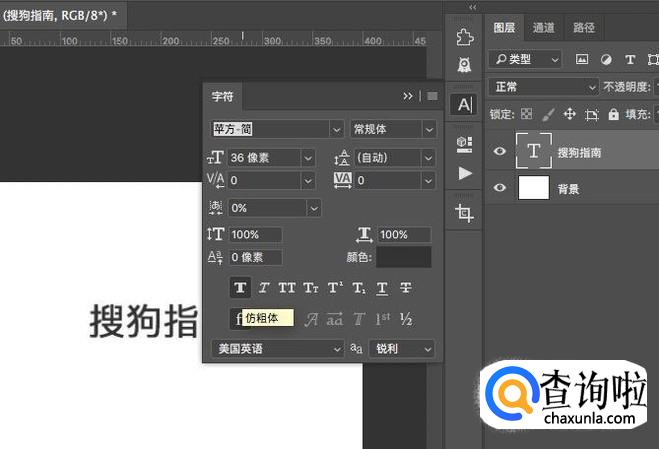Screen dimensions: 659x449
Task: Click baseline shift icon
Action: coord(215,257)
